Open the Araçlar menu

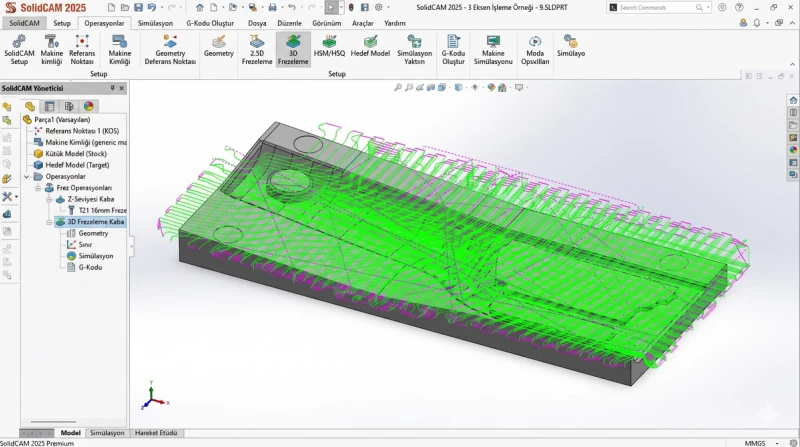pos(363,23)
